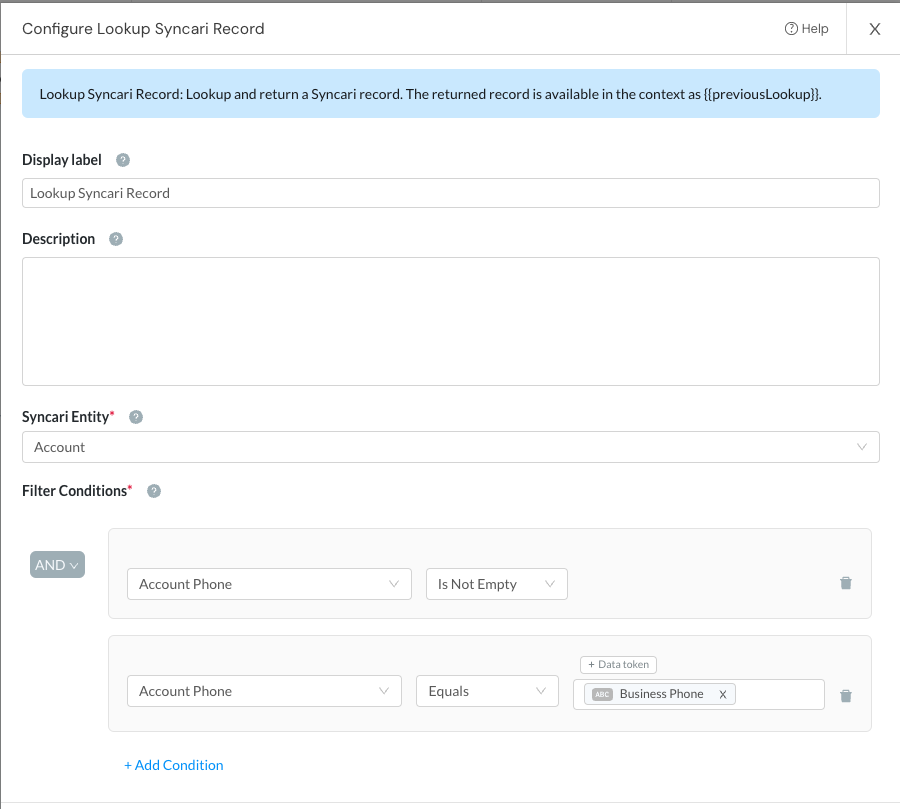
Task: Open the Help link in header
Action: (x=806, y=29)
